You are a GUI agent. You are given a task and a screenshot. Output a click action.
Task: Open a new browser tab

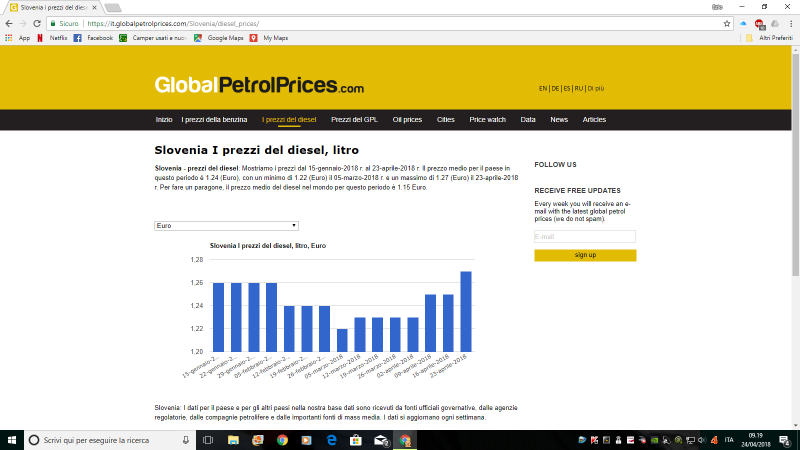coord(113,8)
